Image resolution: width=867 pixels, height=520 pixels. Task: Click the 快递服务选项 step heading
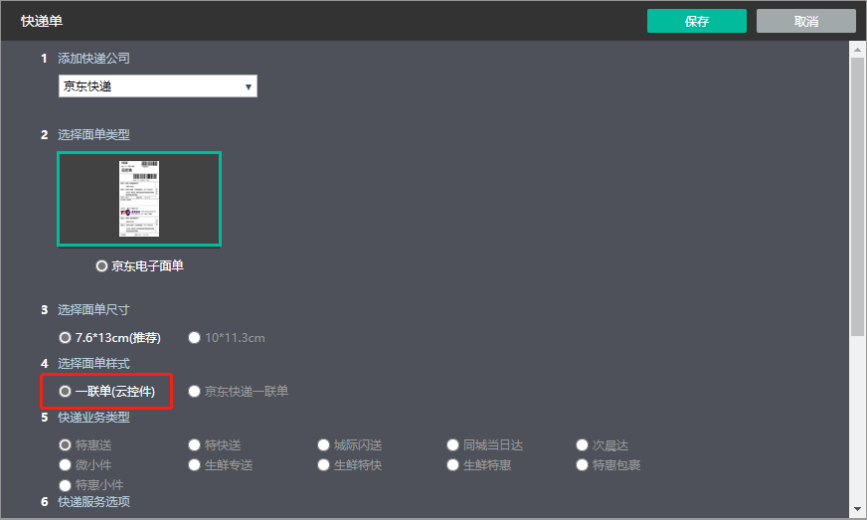(x=93, y=502)
